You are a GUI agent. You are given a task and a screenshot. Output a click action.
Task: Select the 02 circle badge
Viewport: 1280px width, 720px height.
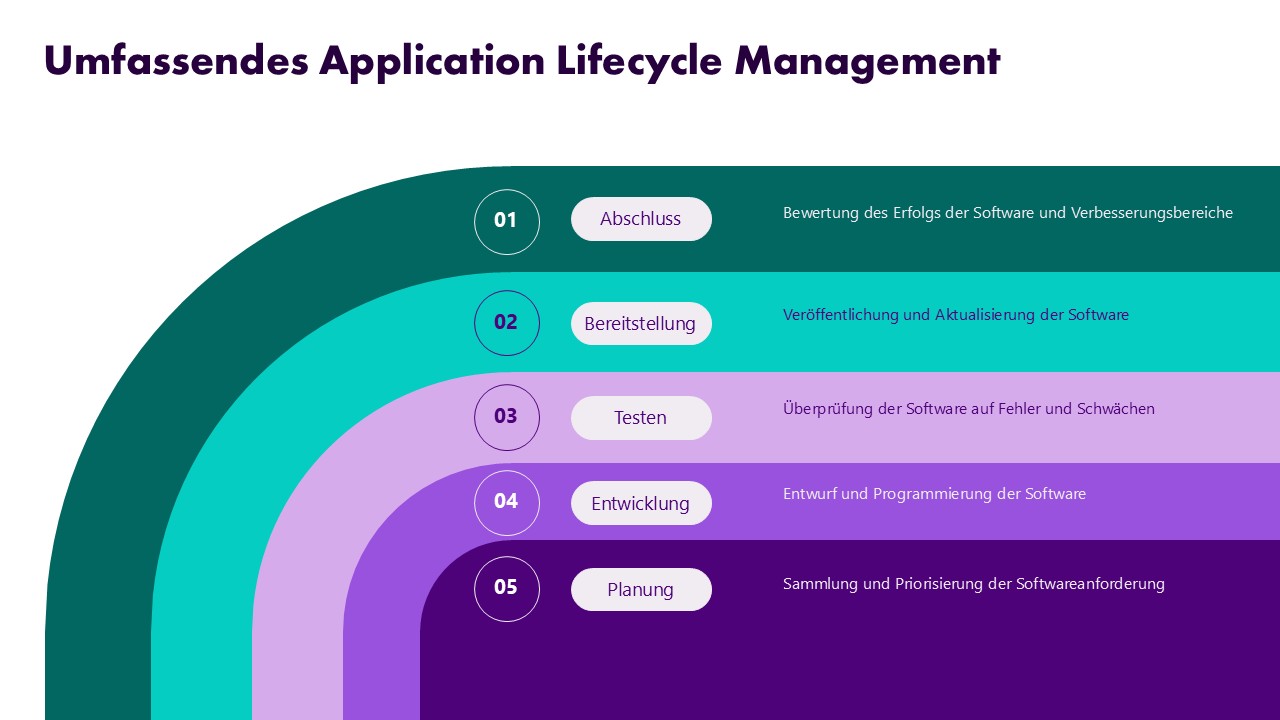tap(506, 323)
